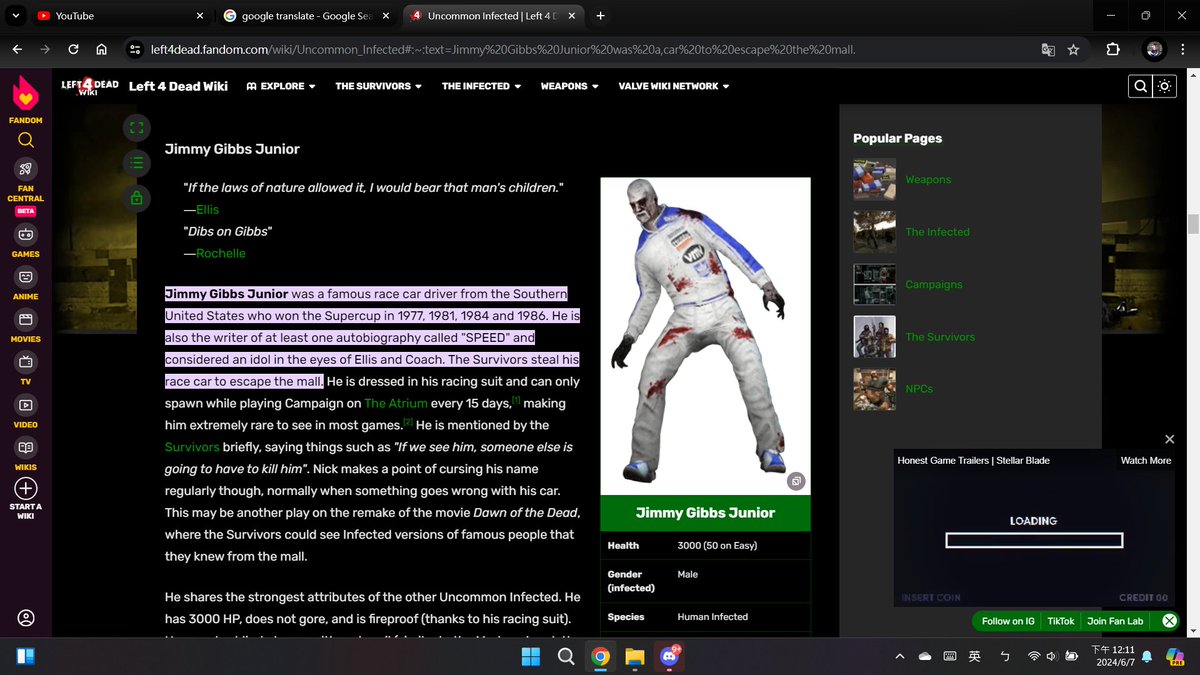Expand Valve Wiki Network dropdown
1200x675 pixels.
pos(674,86)
